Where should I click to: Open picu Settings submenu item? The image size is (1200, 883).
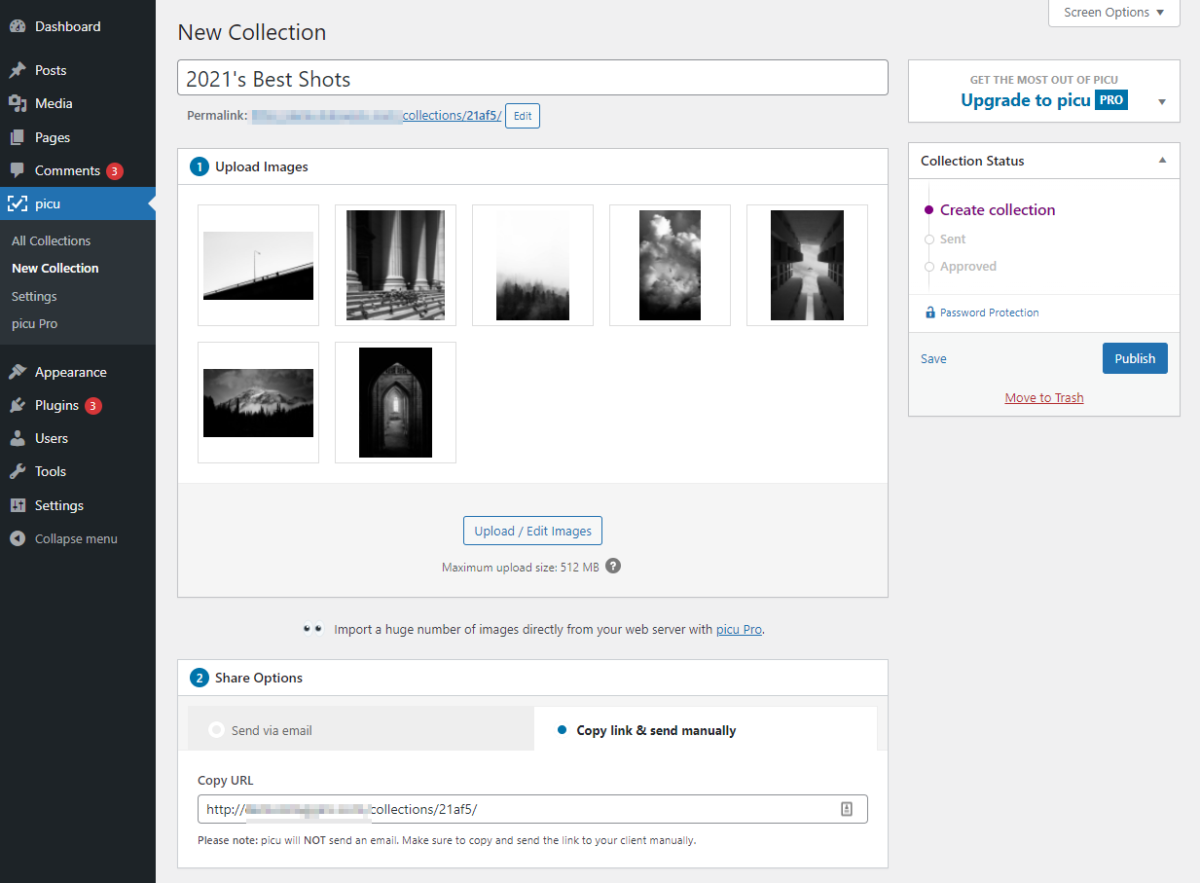click(34, 297)
